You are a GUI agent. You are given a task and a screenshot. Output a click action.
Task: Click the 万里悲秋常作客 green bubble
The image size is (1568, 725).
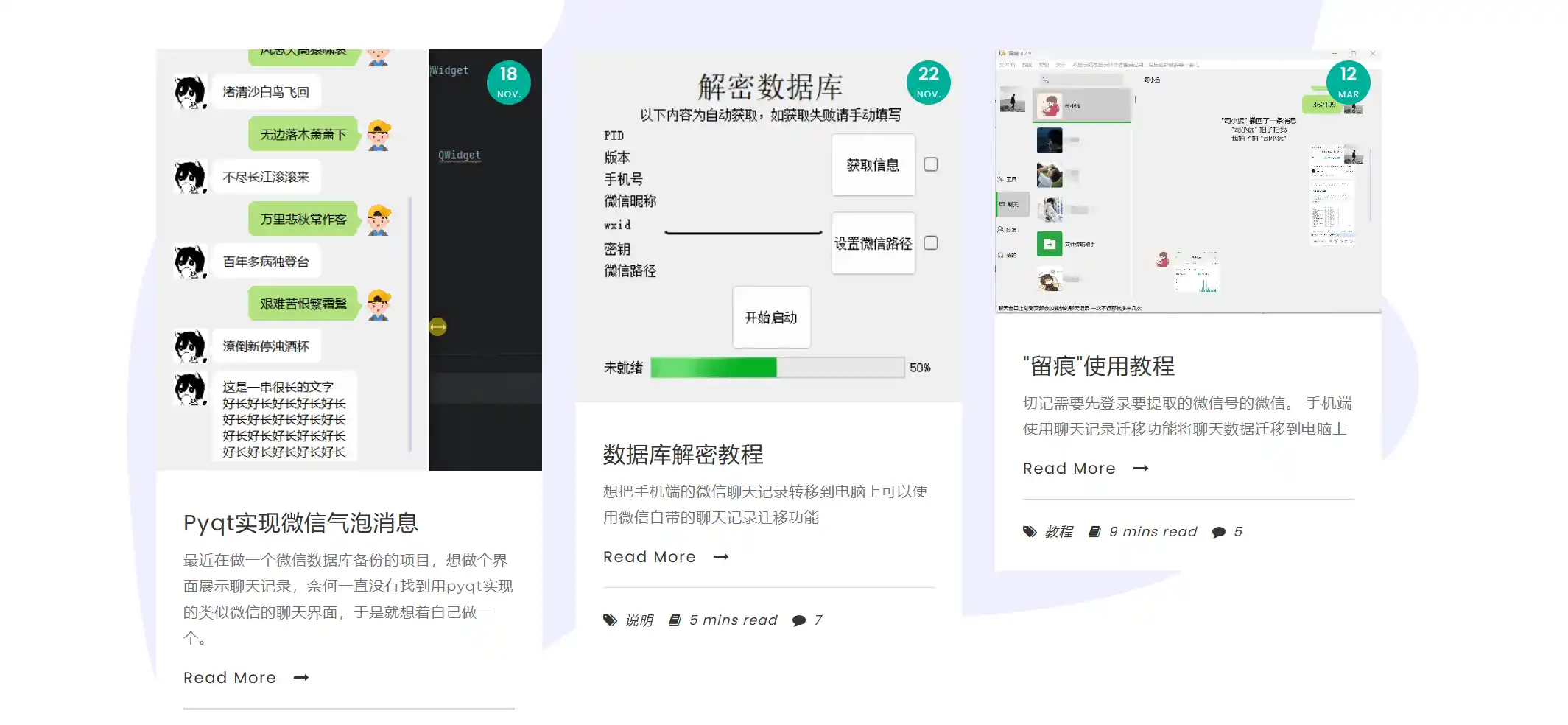pyautogui.click(x=303, y=220)
